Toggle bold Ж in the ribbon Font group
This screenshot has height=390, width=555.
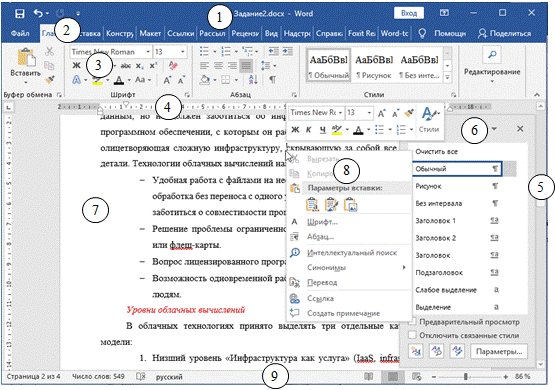click(76, 66)
